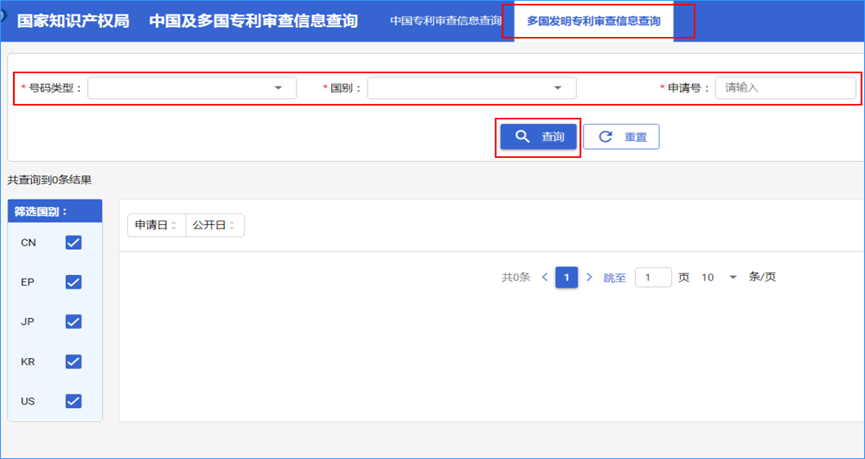Click the 跳至 jump link
This screenshot has height=459, width=865.
(x=615, y=278)
